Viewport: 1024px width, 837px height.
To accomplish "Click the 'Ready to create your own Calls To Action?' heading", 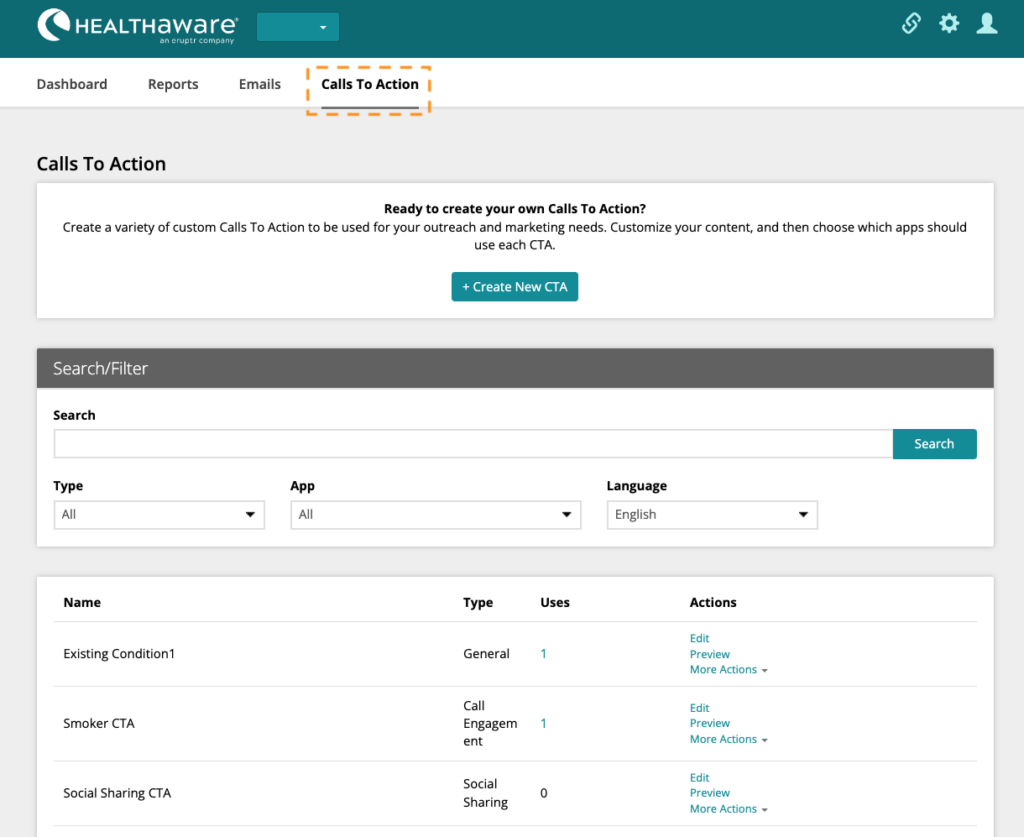I will pyautogui.click(x=515, y=209).
